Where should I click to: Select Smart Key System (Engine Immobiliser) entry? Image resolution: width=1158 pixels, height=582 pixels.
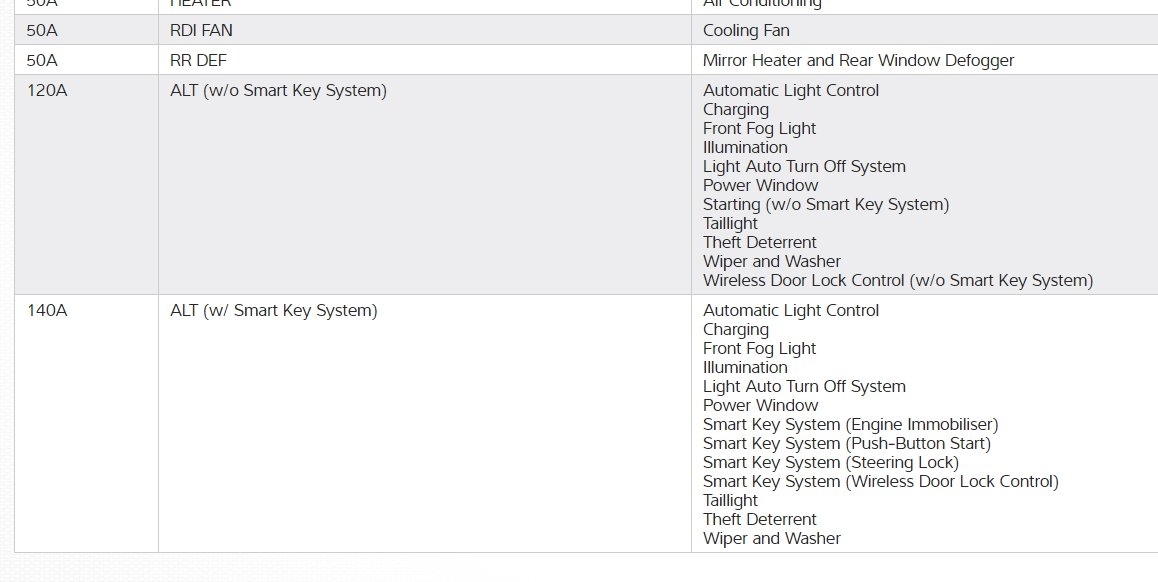click(x=850, y=424)
